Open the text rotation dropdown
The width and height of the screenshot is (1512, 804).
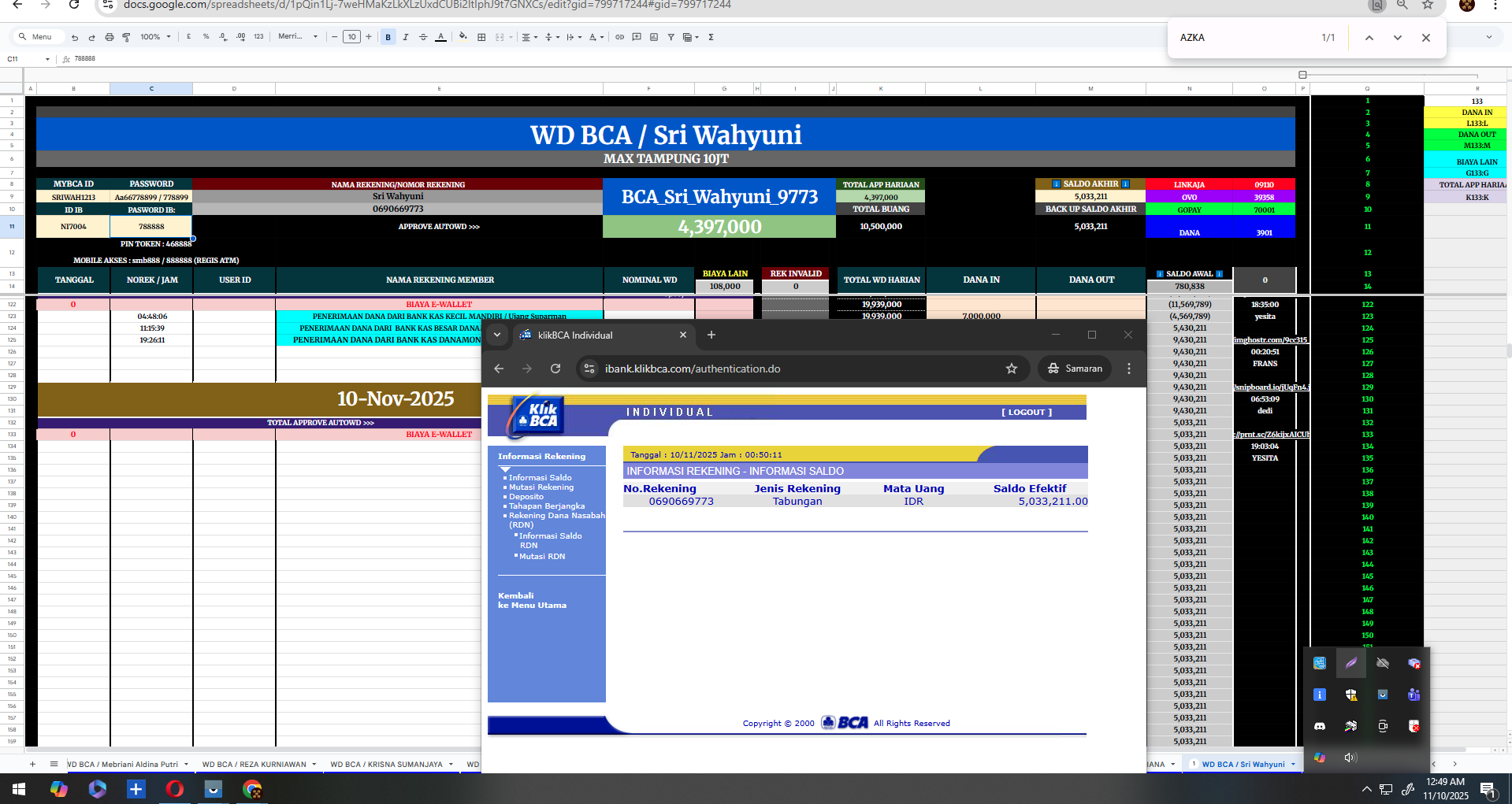(x=596, y=37)
